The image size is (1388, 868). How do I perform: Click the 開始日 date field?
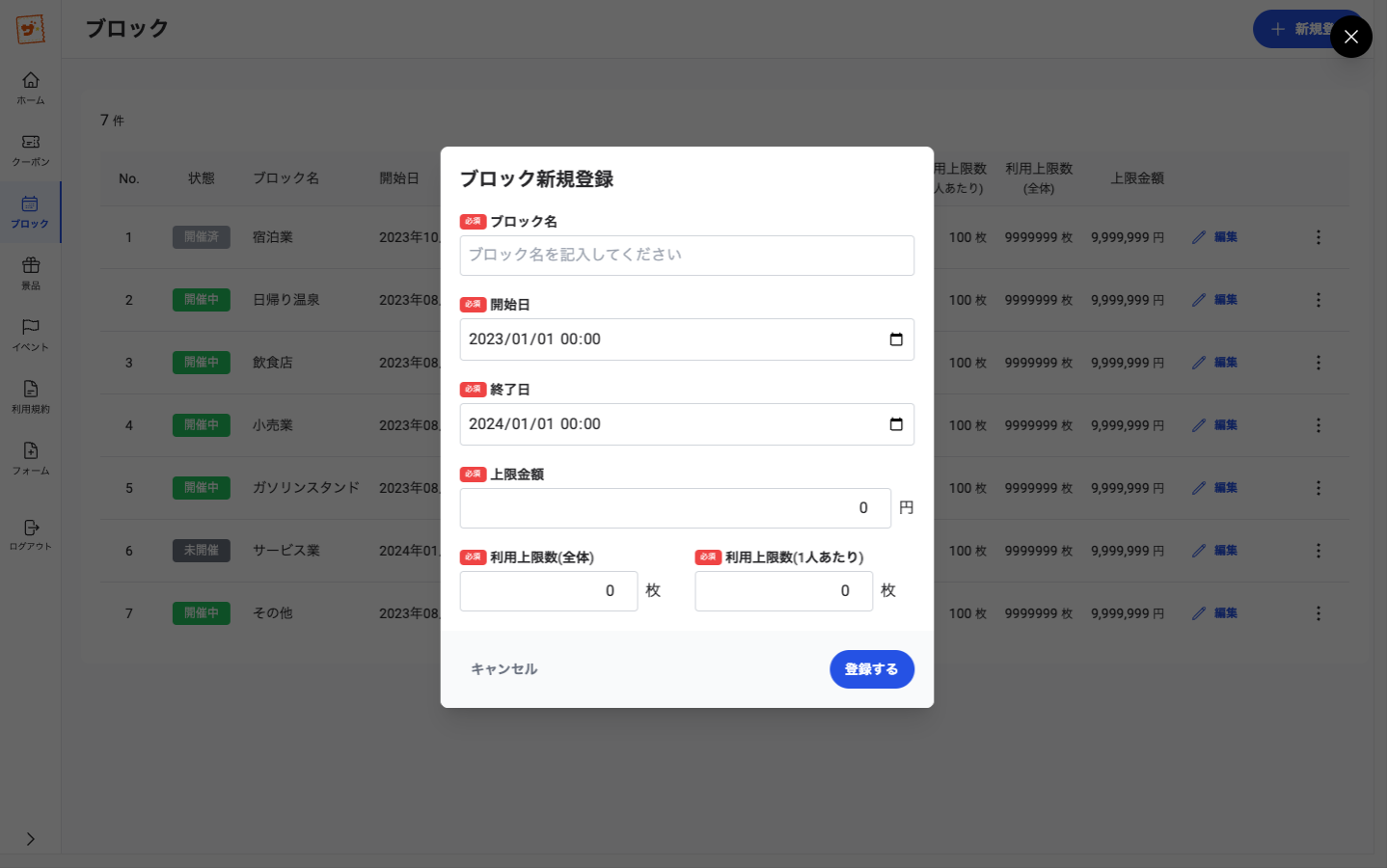pos(687,339)
